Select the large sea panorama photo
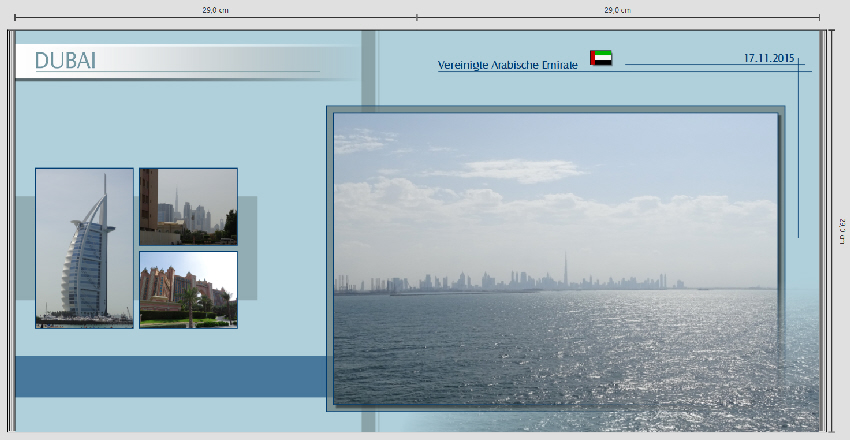850x440 pixels. (x=555, y=258)
